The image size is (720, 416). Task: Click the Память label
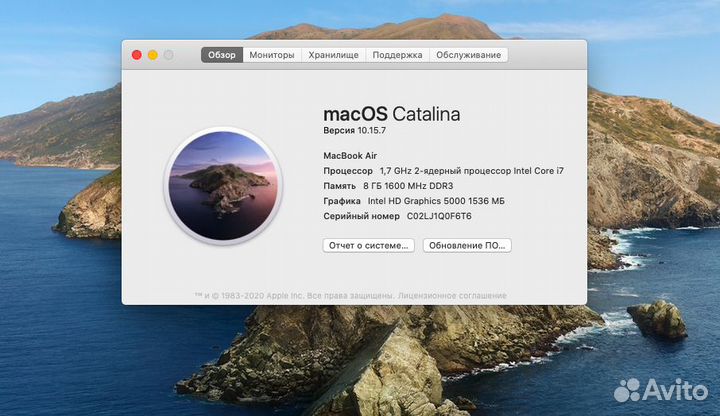click(339, 186)
